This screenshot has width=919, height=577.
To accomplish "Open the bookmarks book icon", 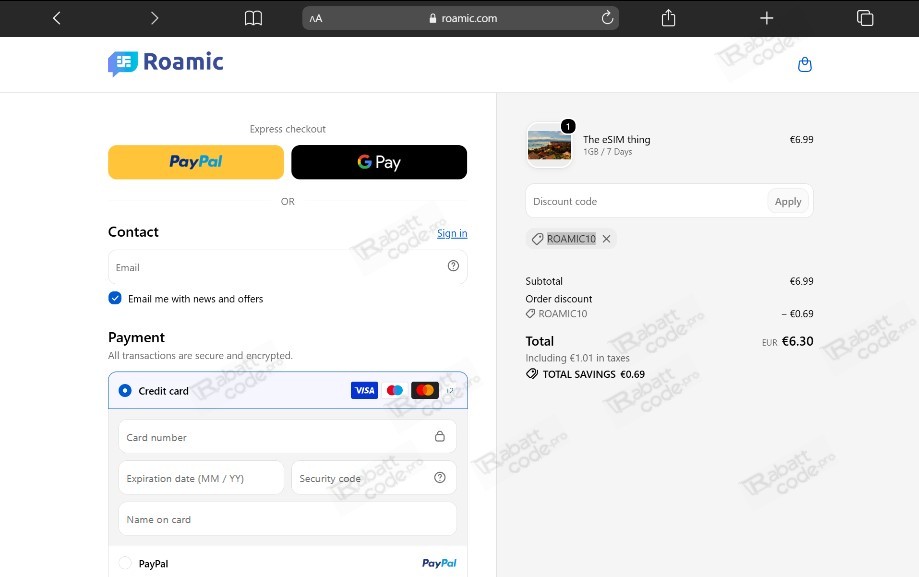I will coord(253,18).
